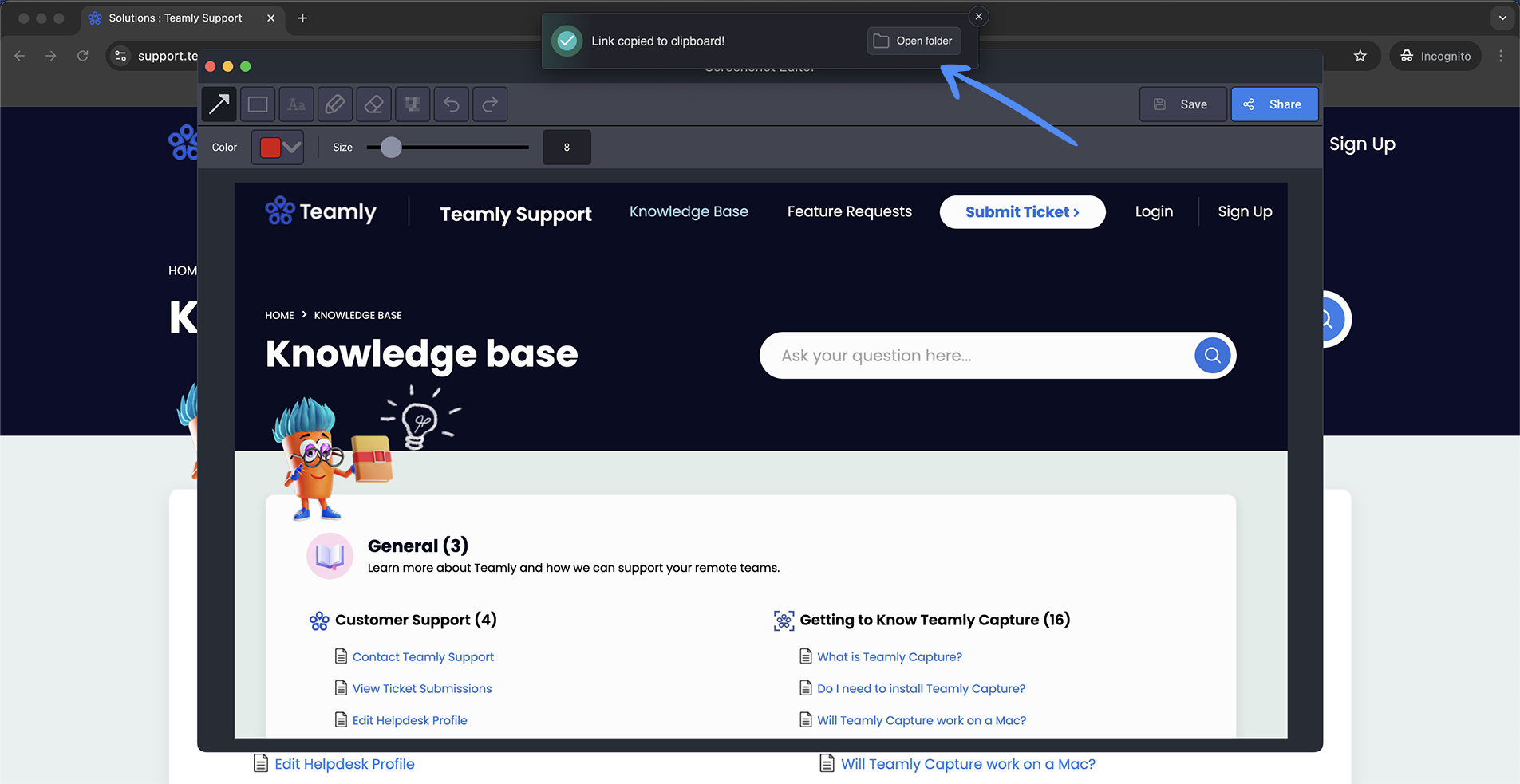This screenshot has width=1520, height=784.
Task: Open Edit Helpdesk Profile article in editor
Action: click(x=409, y=720)
